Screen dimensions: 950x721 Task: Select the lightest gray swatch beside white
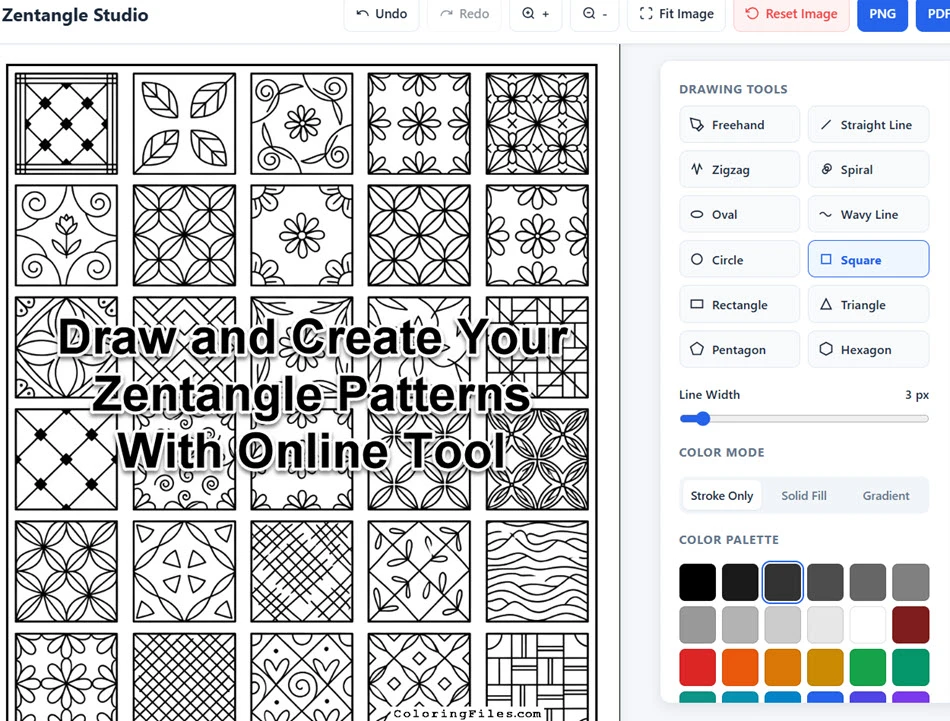pos(825,625)
